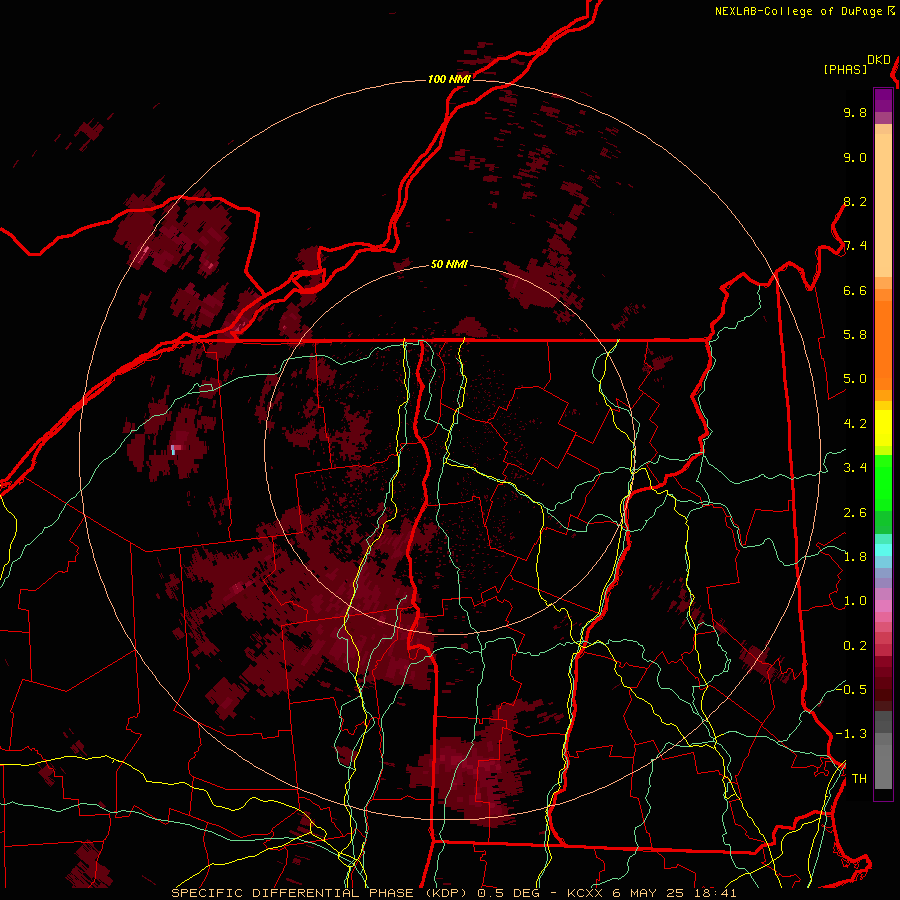Select the 6.6 scale label
This screenshot has height=900, width=900.
coord(855,290)
